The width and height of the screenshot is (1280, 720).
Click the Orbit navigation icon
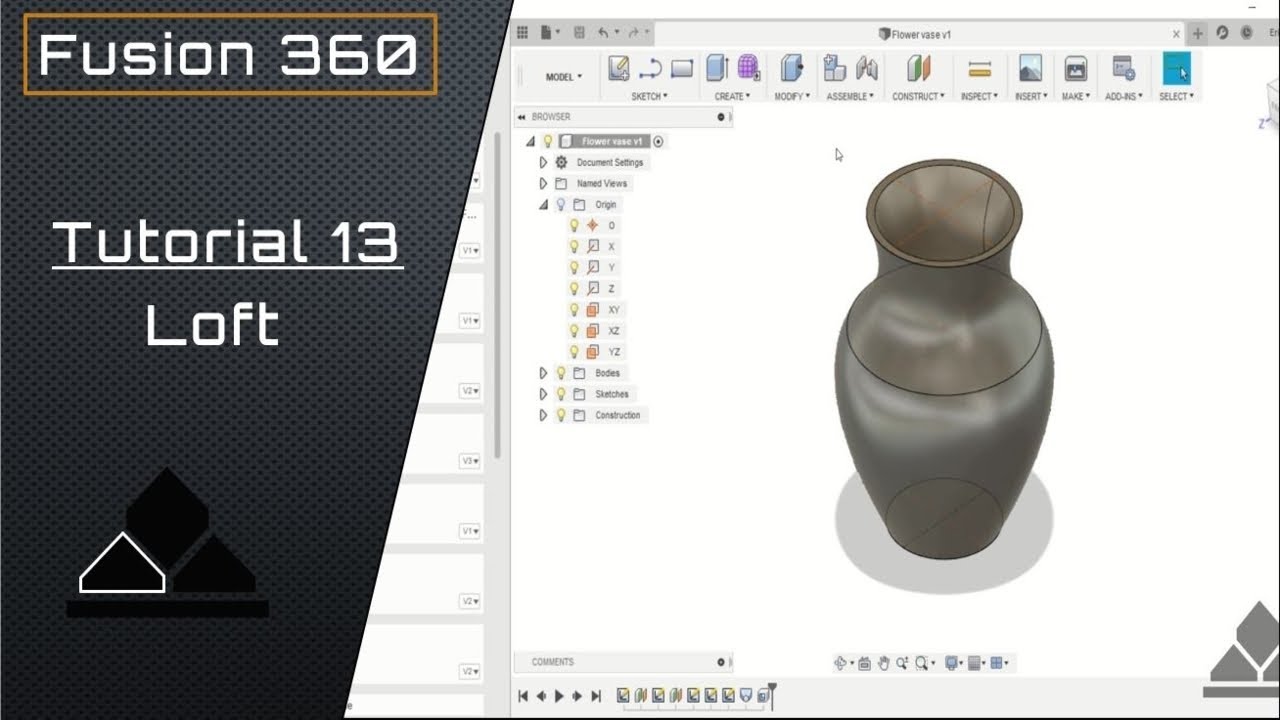click(x=840, y=663)
